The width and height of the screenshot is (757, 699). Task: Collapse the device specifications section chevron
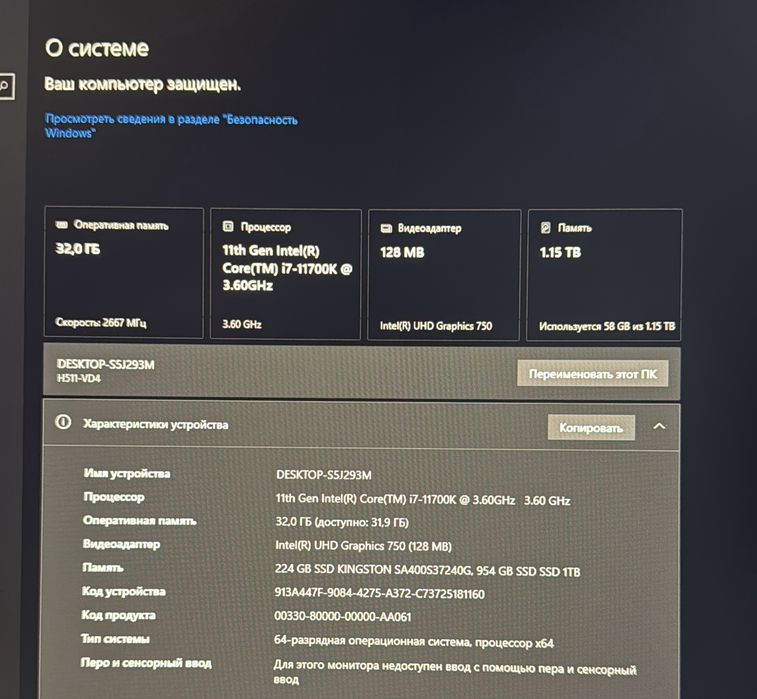659,426
